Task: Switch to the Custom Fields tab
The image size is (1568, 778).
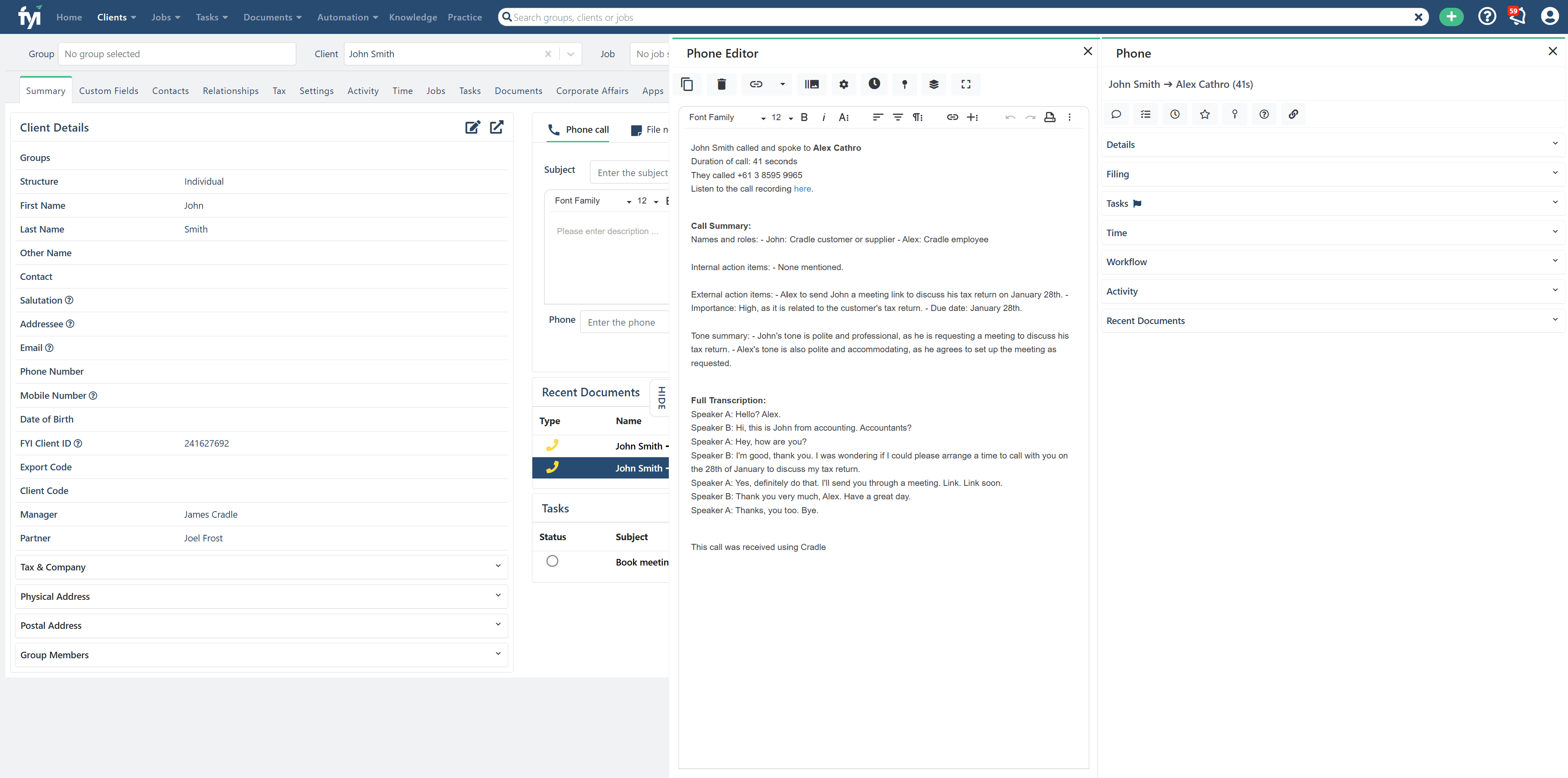Action: (x=108, y=91)
